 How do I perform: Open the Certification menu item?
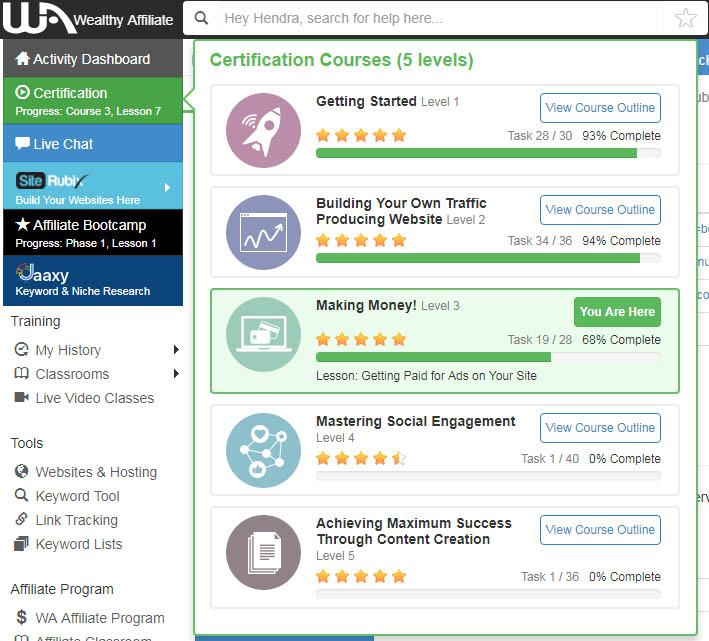[x=93, y=101]
